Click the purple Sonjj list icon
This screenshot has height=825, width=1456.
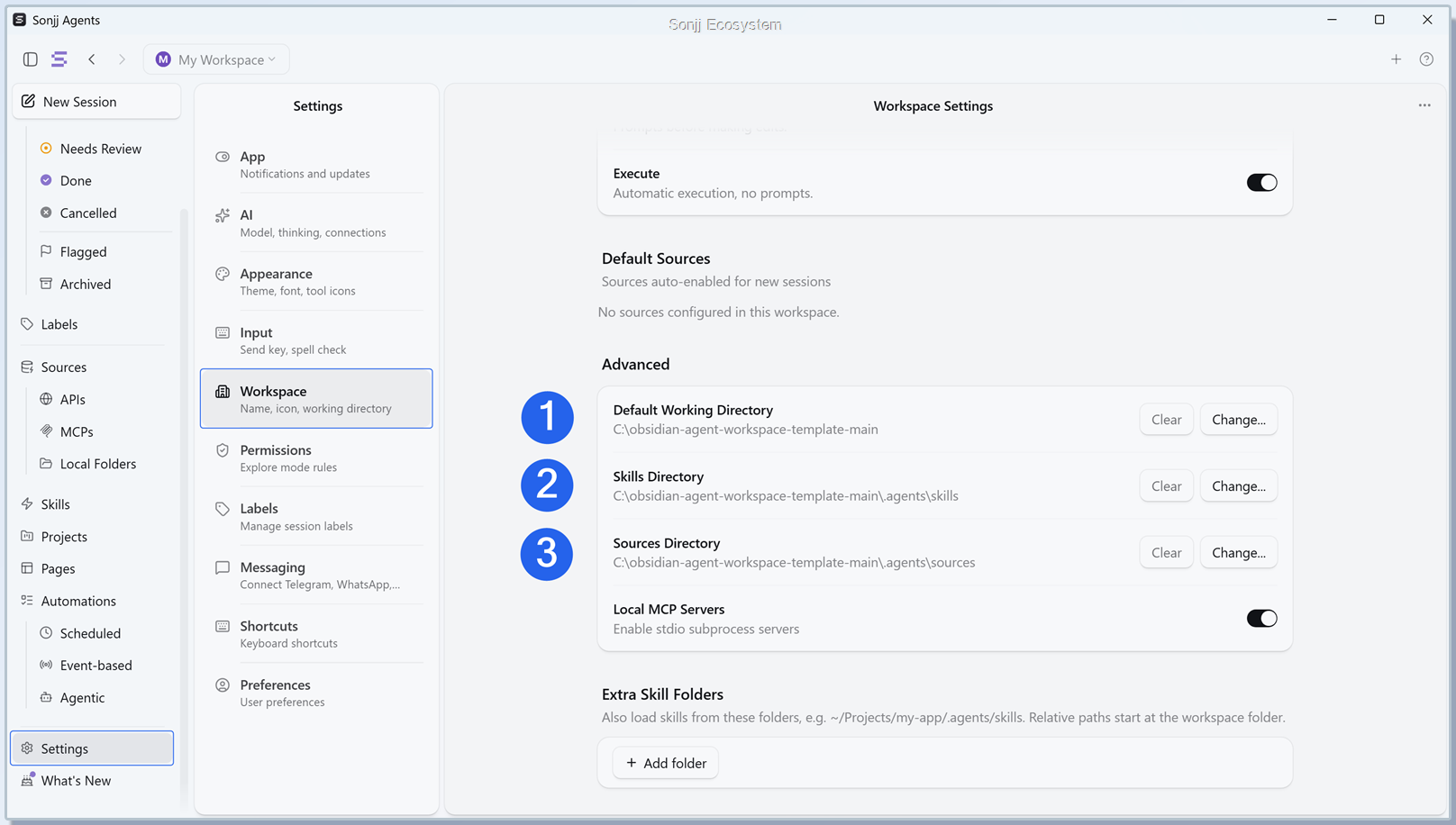click(x=59, y=59)
